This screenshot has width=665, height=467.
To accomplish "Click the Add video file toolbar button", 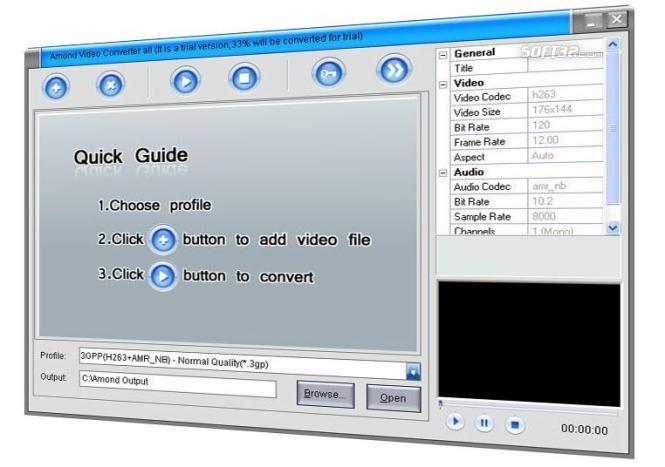I will pos(56,87).
